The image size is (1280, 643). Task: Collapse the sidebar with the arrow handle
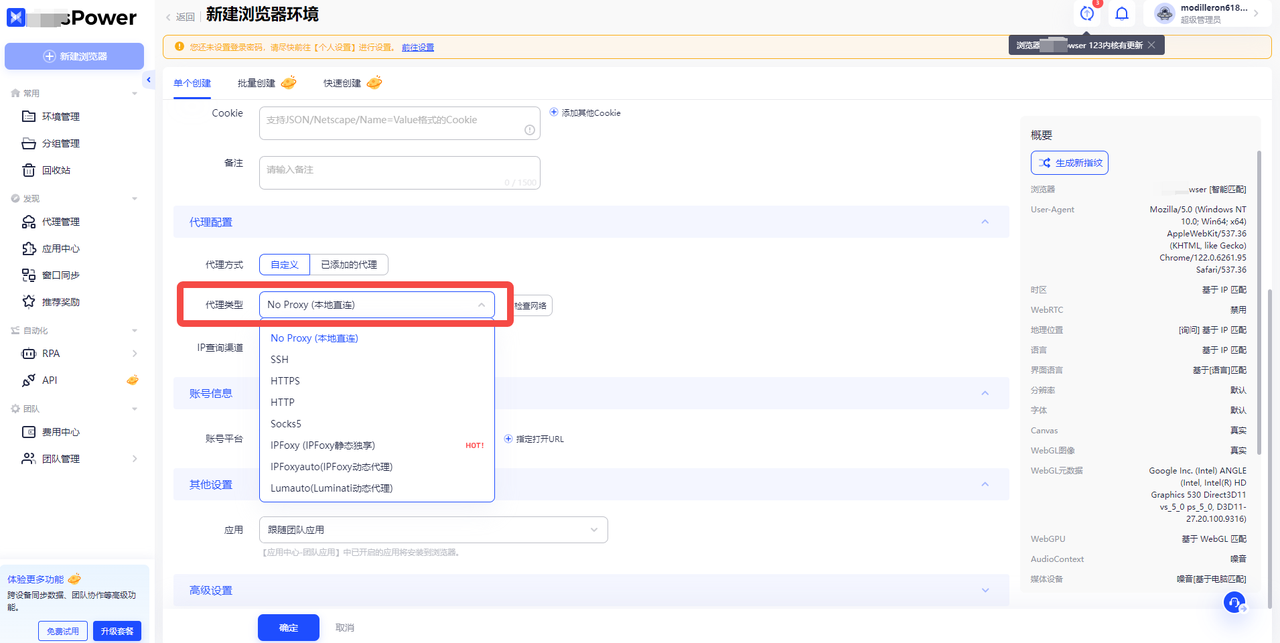pos(149,80)
